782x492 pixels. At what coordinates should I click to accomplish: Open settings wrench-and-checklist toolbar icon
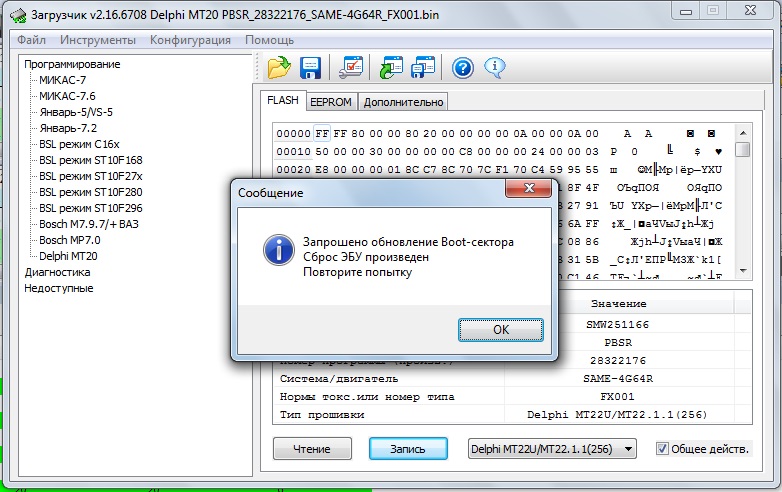pos(351,67)
